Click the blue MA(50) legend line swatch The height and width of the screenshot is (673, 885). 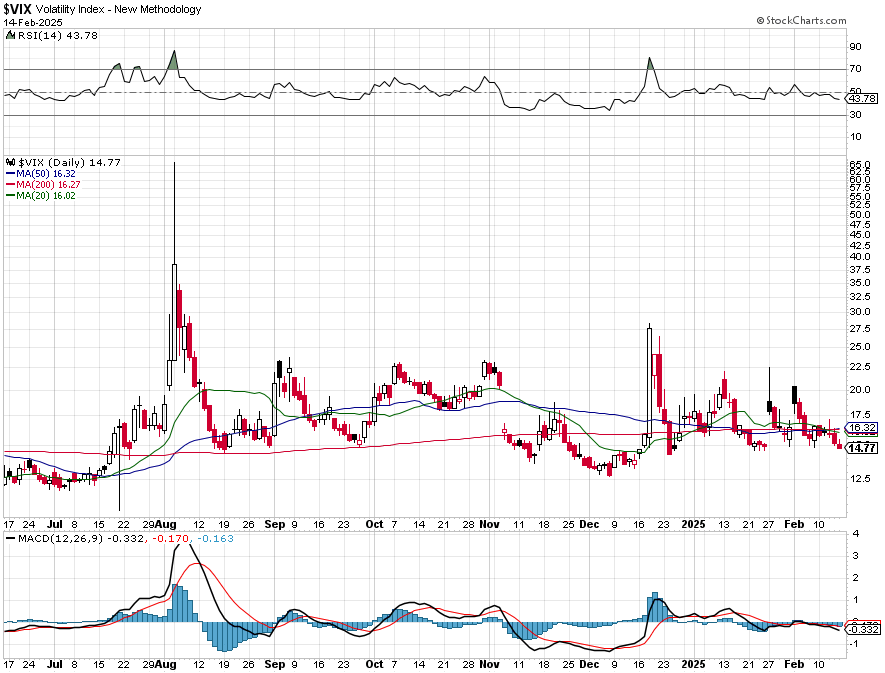(x=10, y=174)
